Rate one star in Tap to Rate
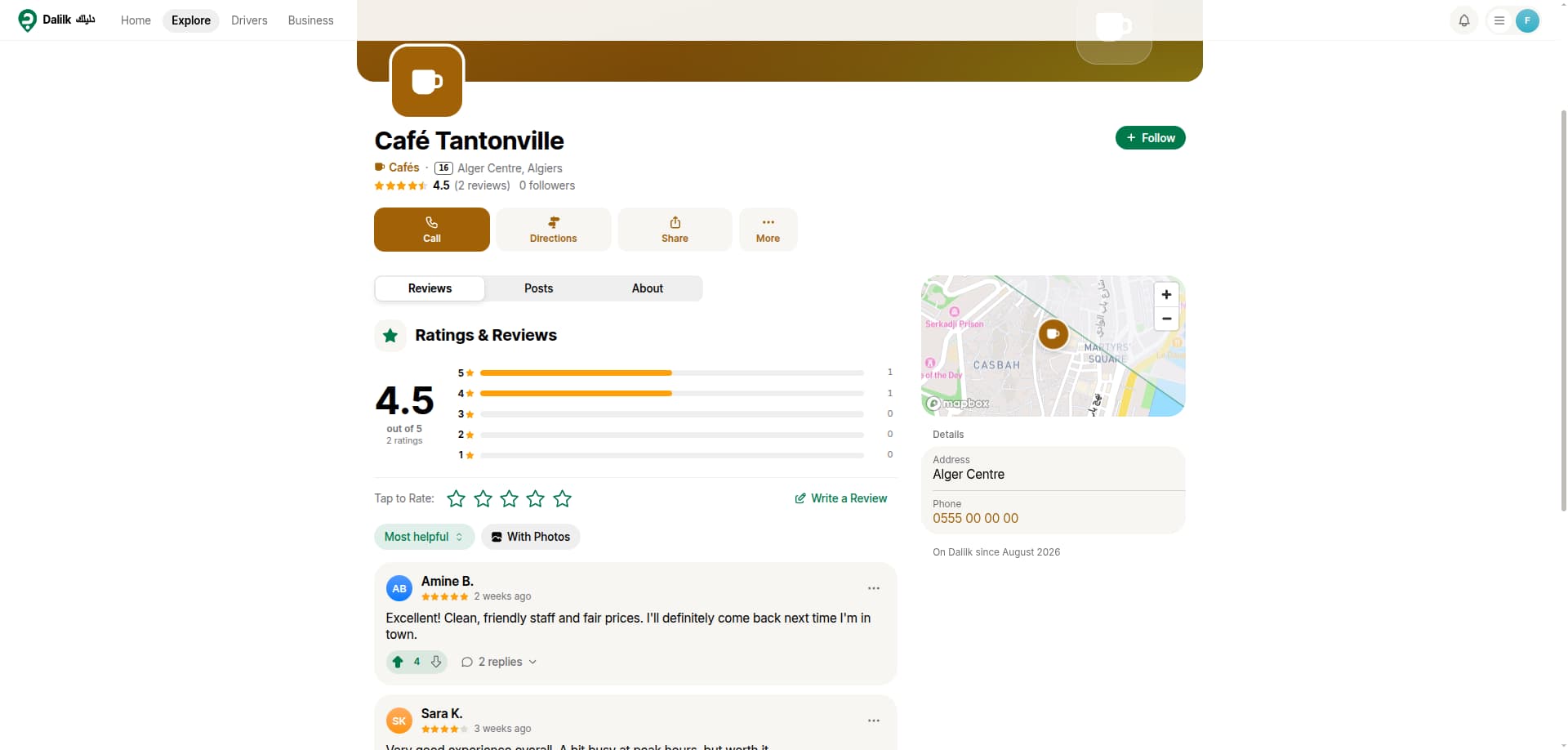This screenshot has width=1568, height=750. [x=457, y=498]
